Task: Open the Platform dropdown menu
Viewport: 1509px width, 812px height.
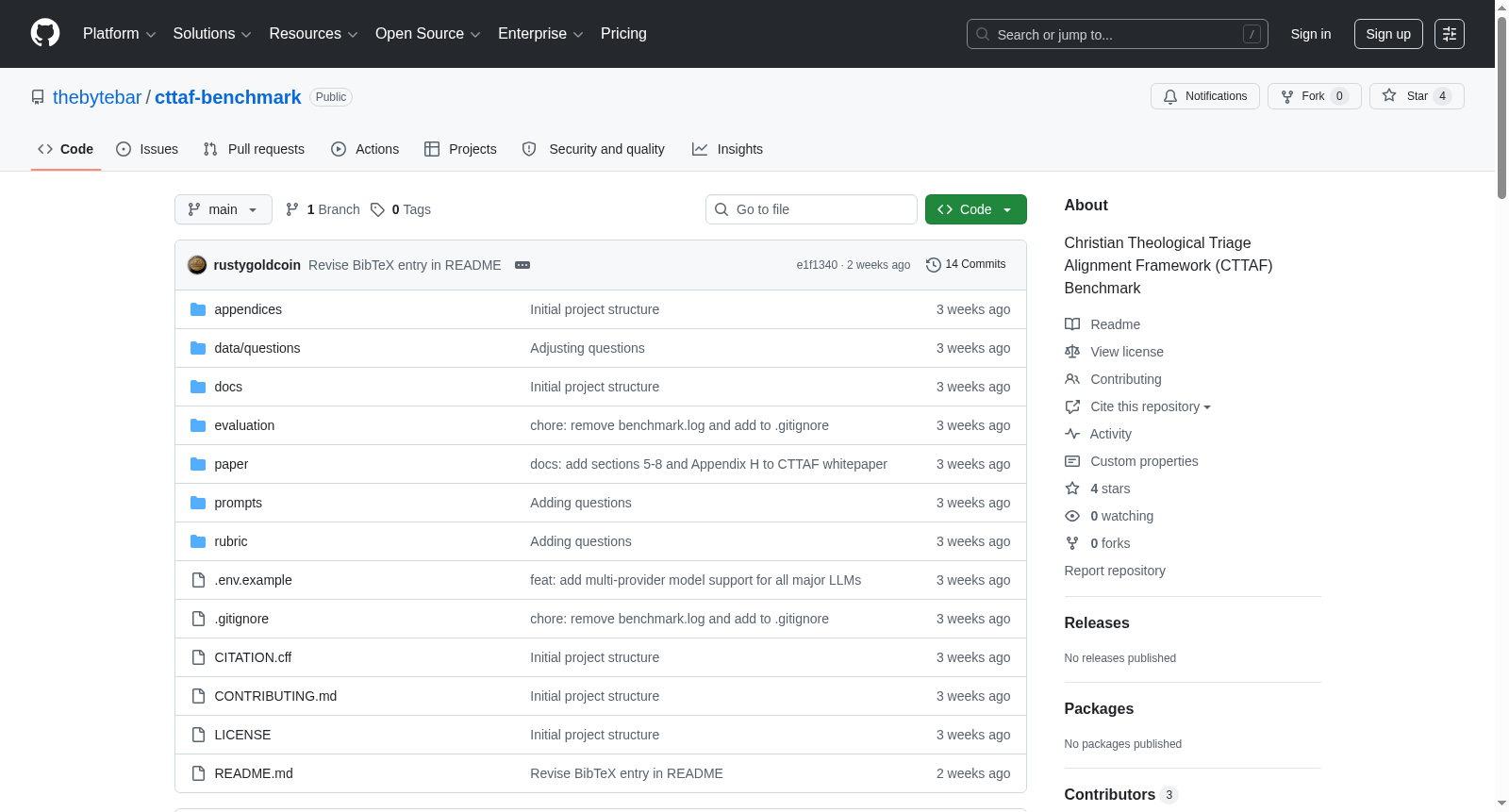Action: point(120,34)
